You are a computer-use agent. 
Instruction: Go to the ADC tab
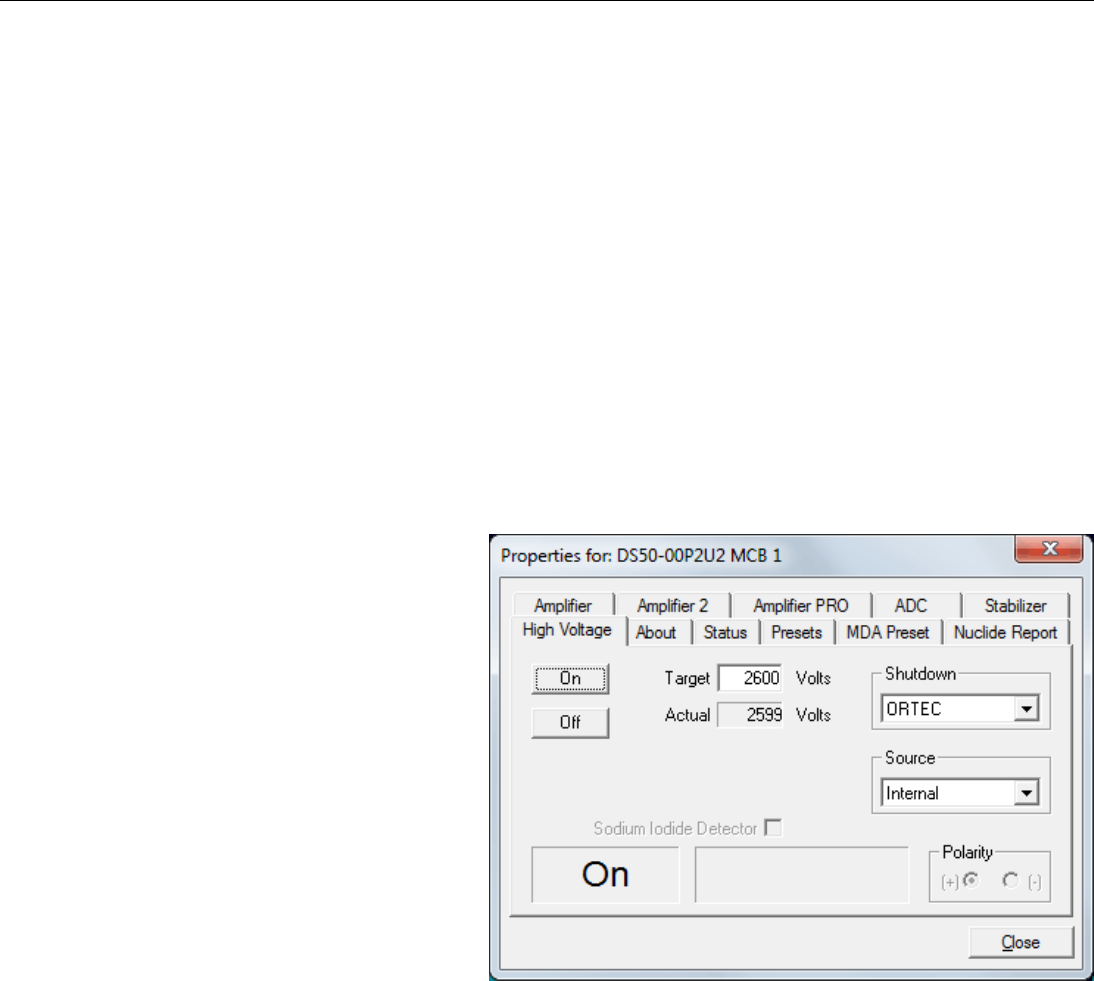911,605
